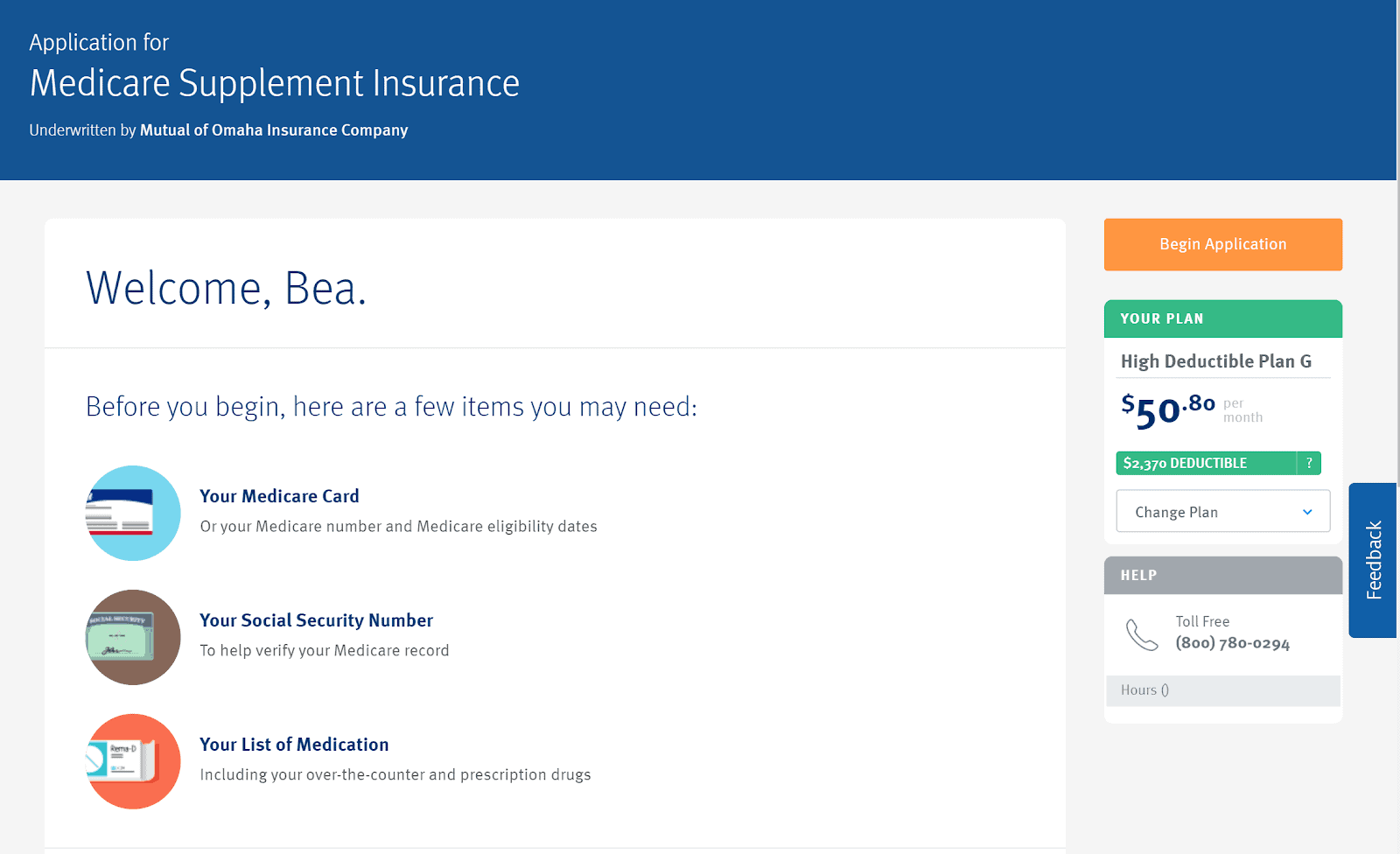Click the Your Plan panel header
Screen dimensions: 1400x854
tap(1222, 318)
